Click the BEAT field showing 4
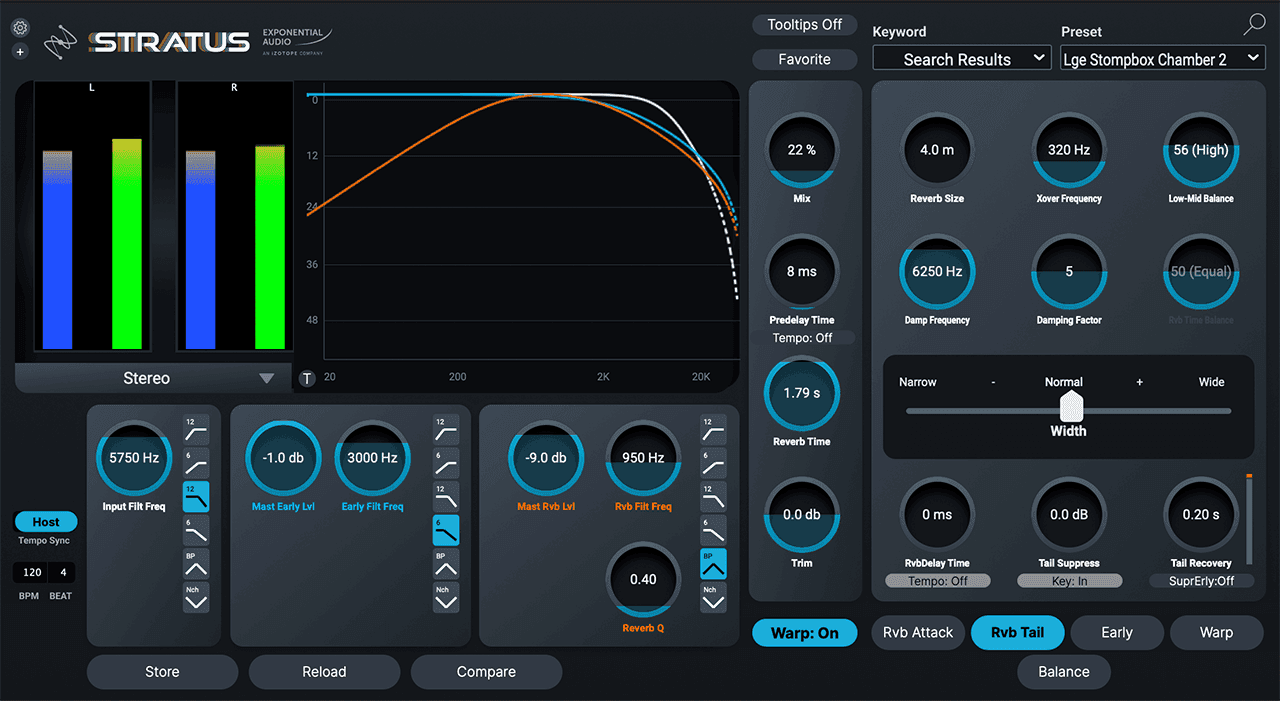Viewport: 1280px width, 701px height. (62, 573)
